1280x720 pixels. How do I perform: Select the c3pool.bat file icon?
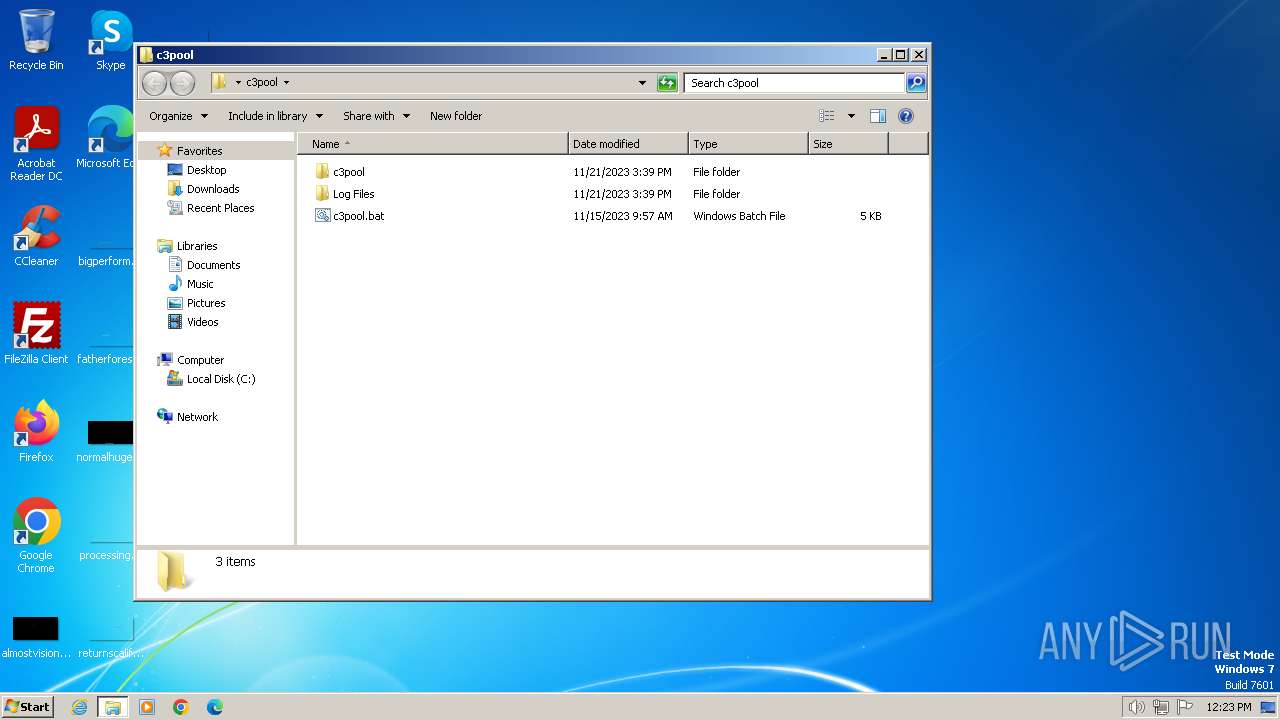click(322, 216)
